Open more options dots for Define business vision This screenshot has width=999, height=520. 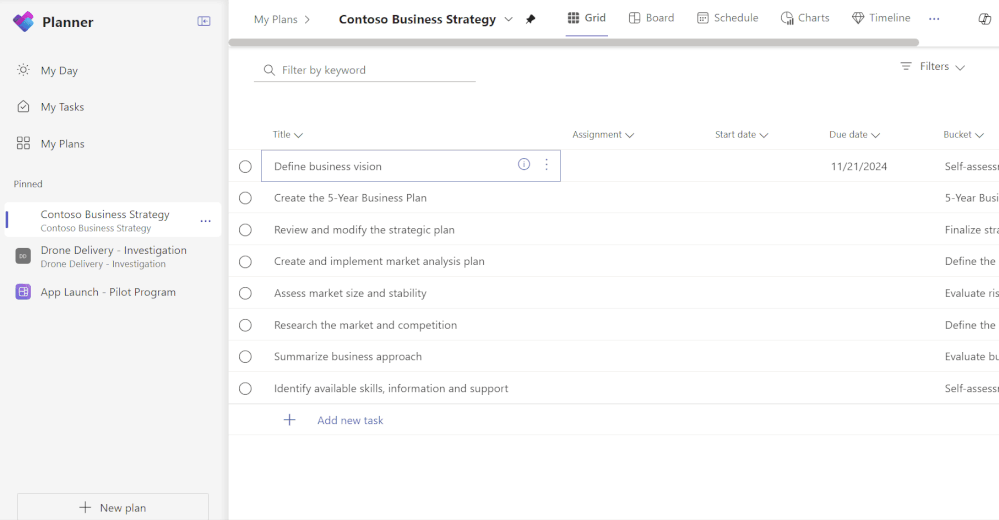[x=546, y=165]
